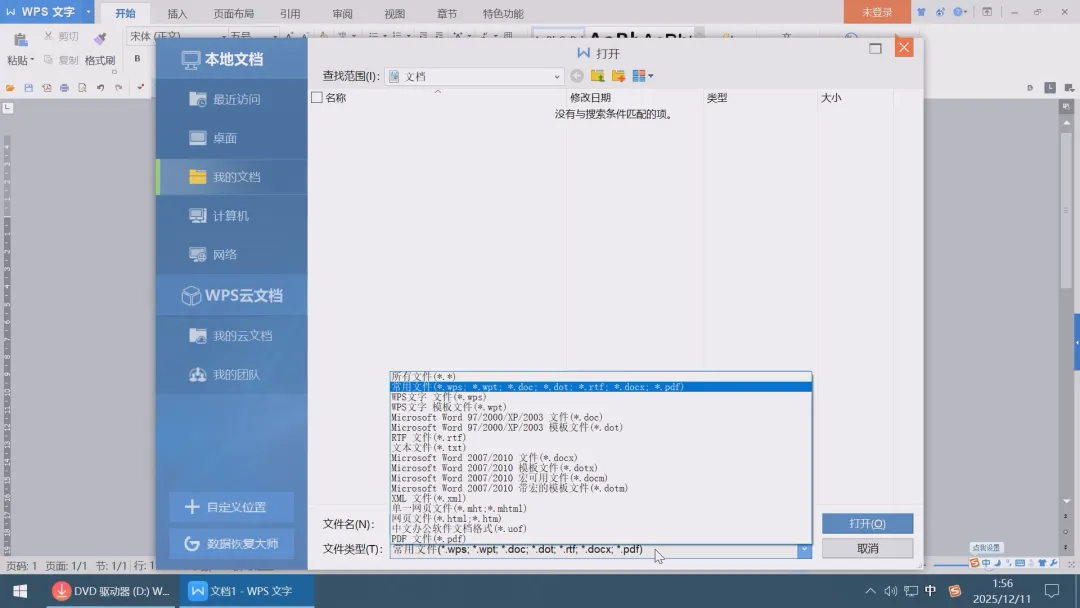
Task: Open Windows Start menu
Action: pyautogui.click(x=20, y=591)
